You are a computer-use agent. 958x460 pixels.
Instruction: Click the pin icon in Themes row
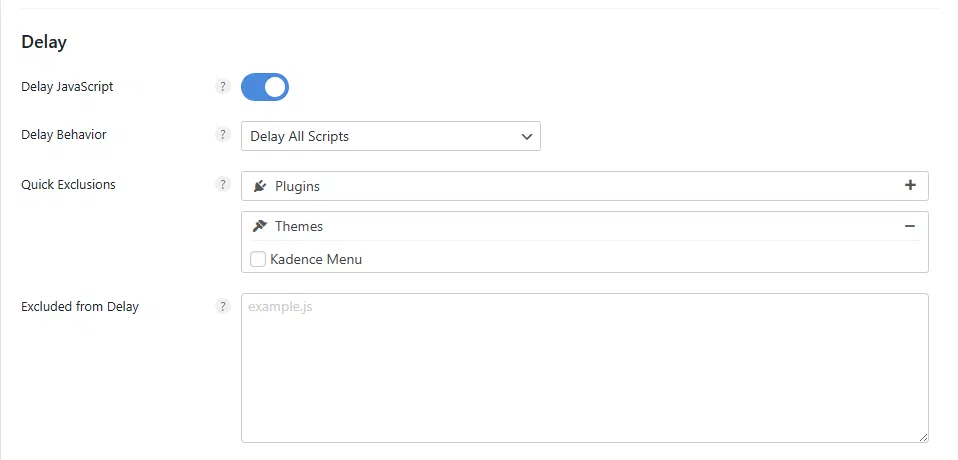(x=260, y=226)
